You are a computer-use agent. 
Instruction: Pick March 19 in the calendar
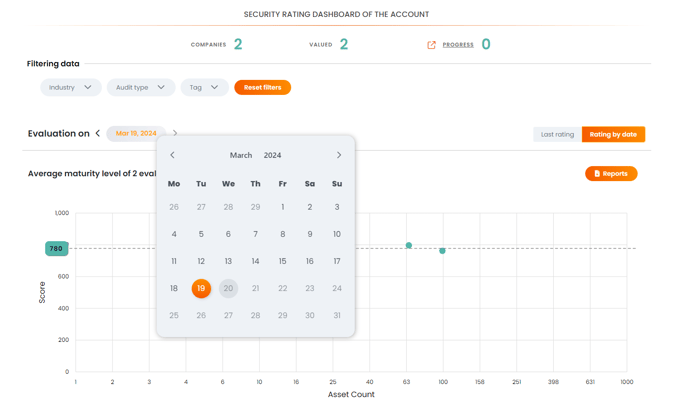[x=201, y=288]
